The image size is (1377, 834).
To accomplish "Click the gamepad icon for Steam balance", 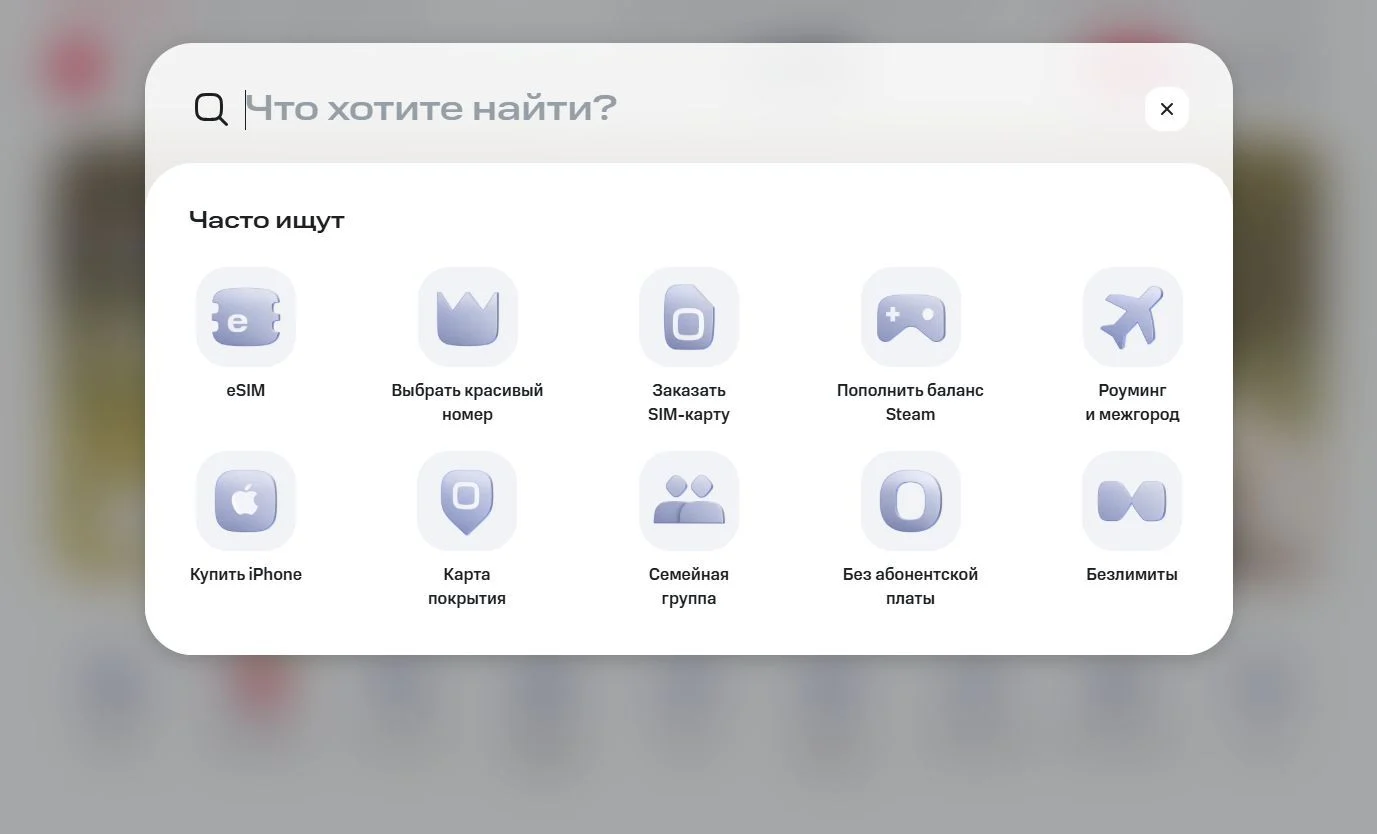I will [911, 317].
